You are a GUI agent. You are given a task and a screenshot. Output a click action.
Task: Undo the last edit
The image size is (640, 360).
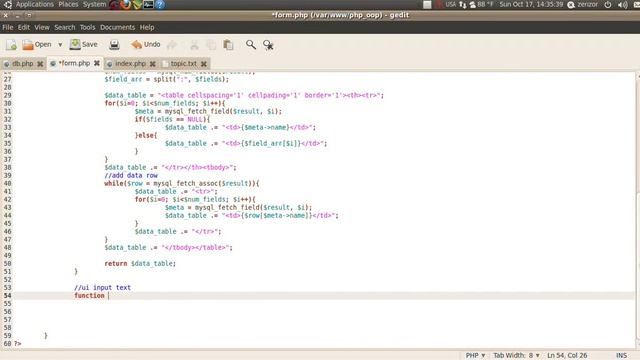pos(146,44)
